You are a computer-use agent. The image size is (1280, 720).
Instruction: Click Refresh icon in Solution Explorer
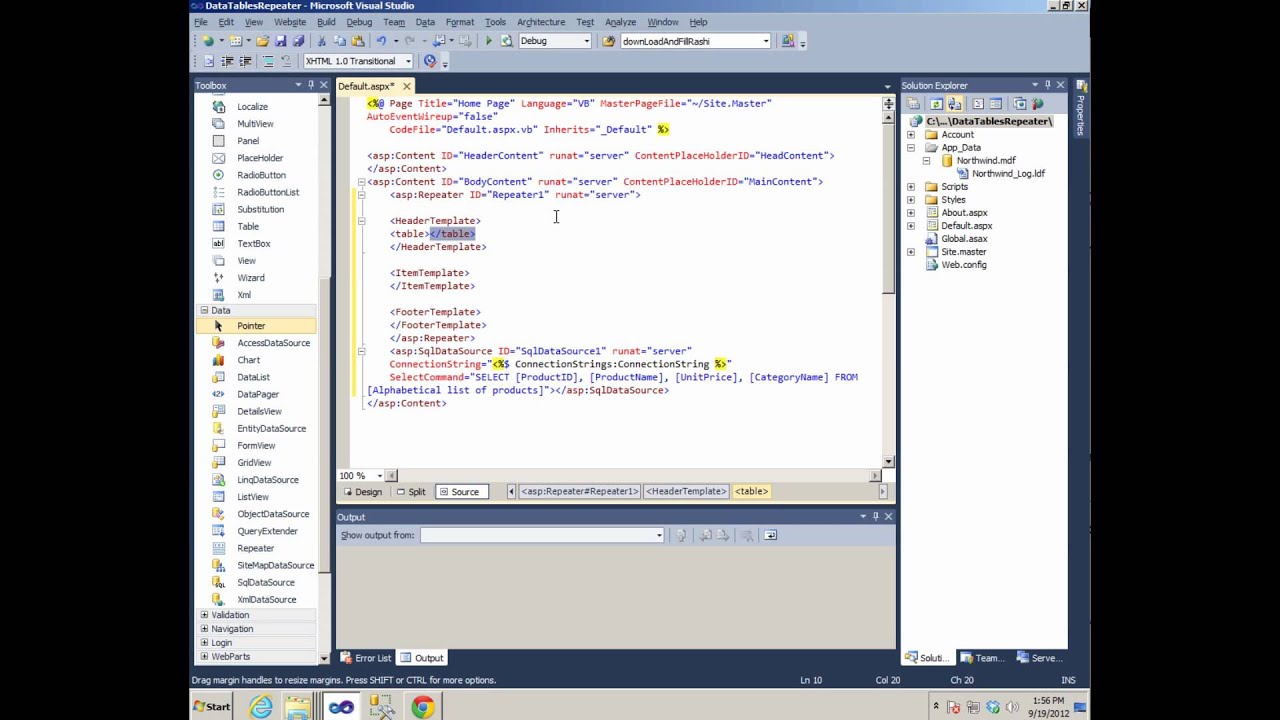[x=936, y=103]
